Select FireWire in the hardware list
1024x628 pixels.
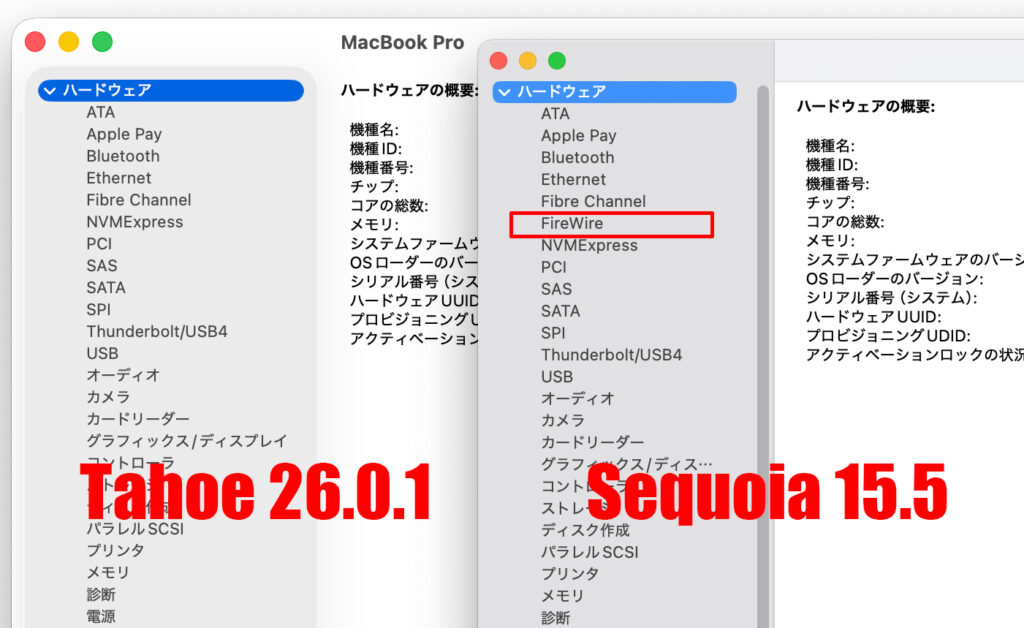click(x=572, y=223)
